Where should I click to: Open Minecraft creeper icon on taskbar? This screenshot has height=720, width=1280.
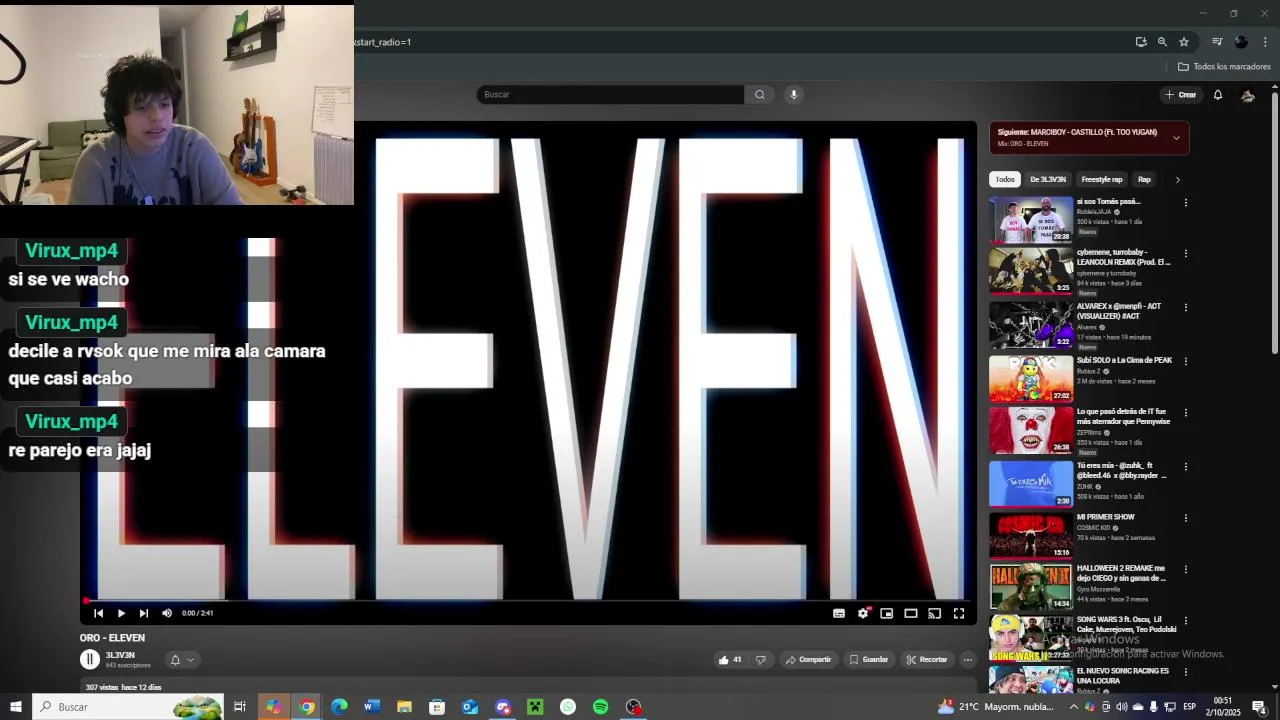click(535, 707)
